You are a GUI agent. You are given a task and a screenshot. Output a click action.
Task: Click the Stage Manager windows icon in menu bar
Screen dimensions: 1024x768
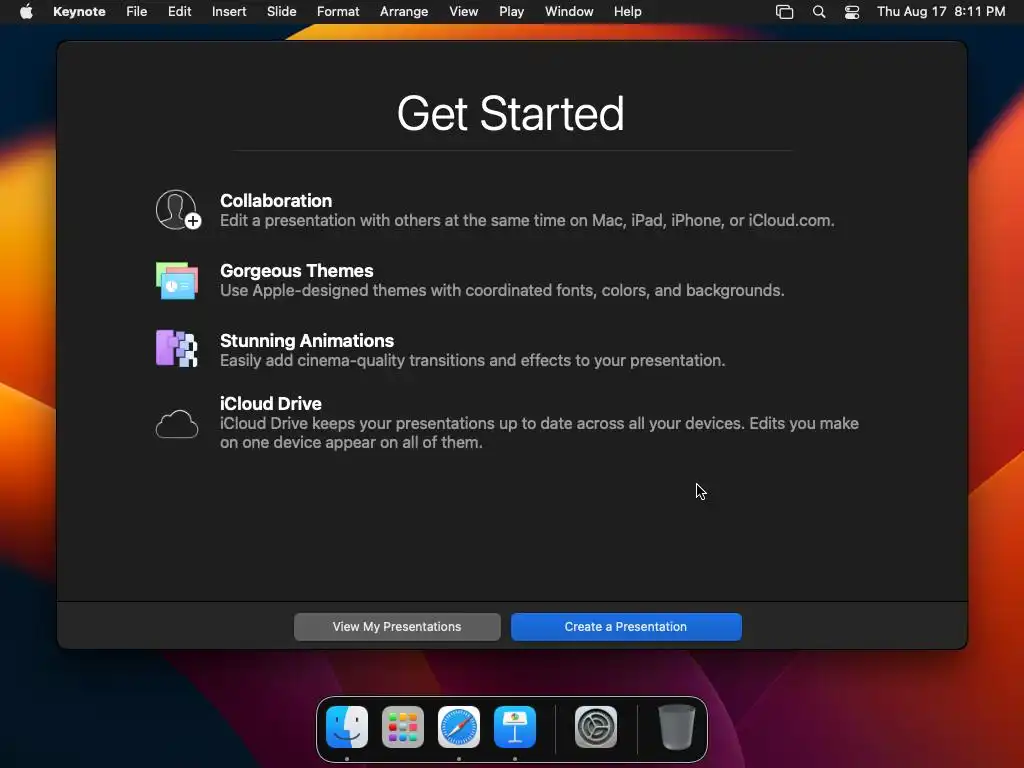point(784,12)
